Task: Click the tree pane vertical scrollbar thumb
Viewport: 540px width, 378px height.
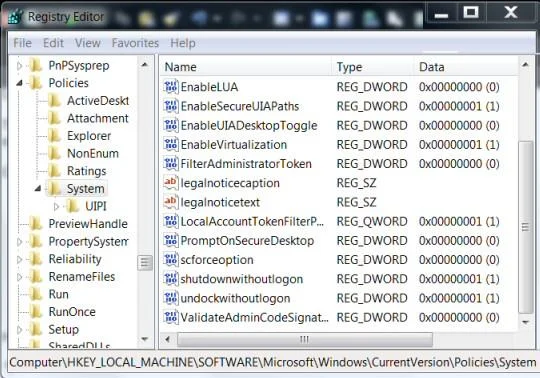Action: coord(145,263)
